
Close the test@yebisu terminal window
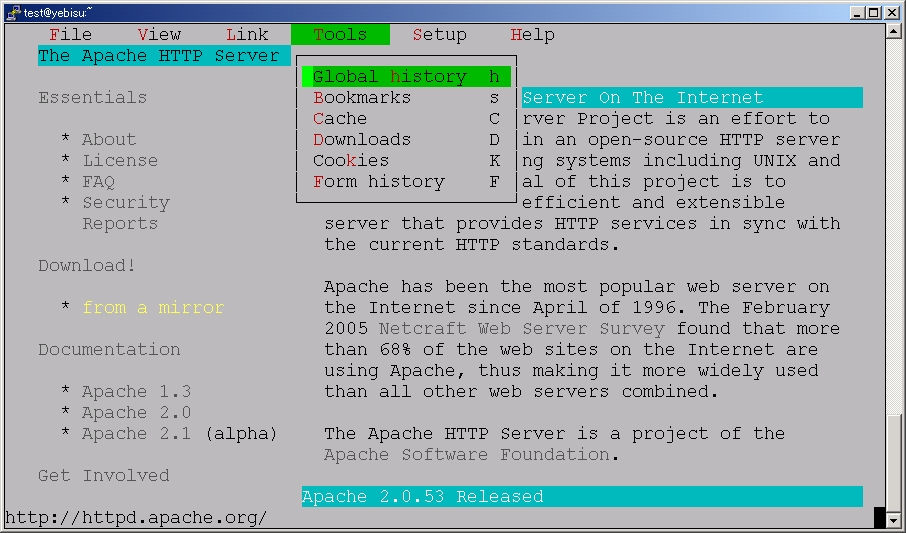click(892, 12)
